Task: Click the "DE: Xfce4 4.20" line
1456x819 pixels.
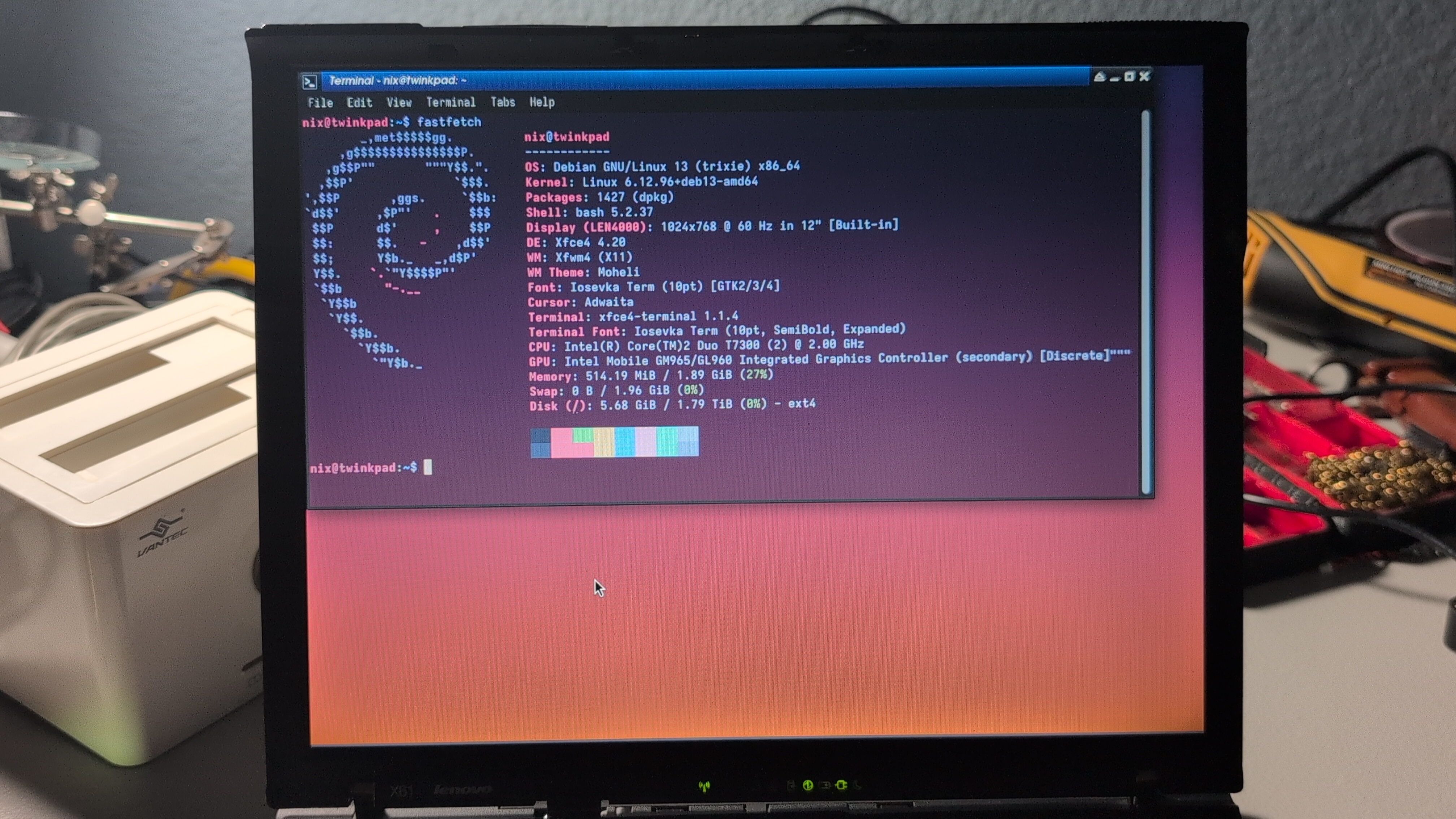Action: pyautogui.click(x=576, y=242)
